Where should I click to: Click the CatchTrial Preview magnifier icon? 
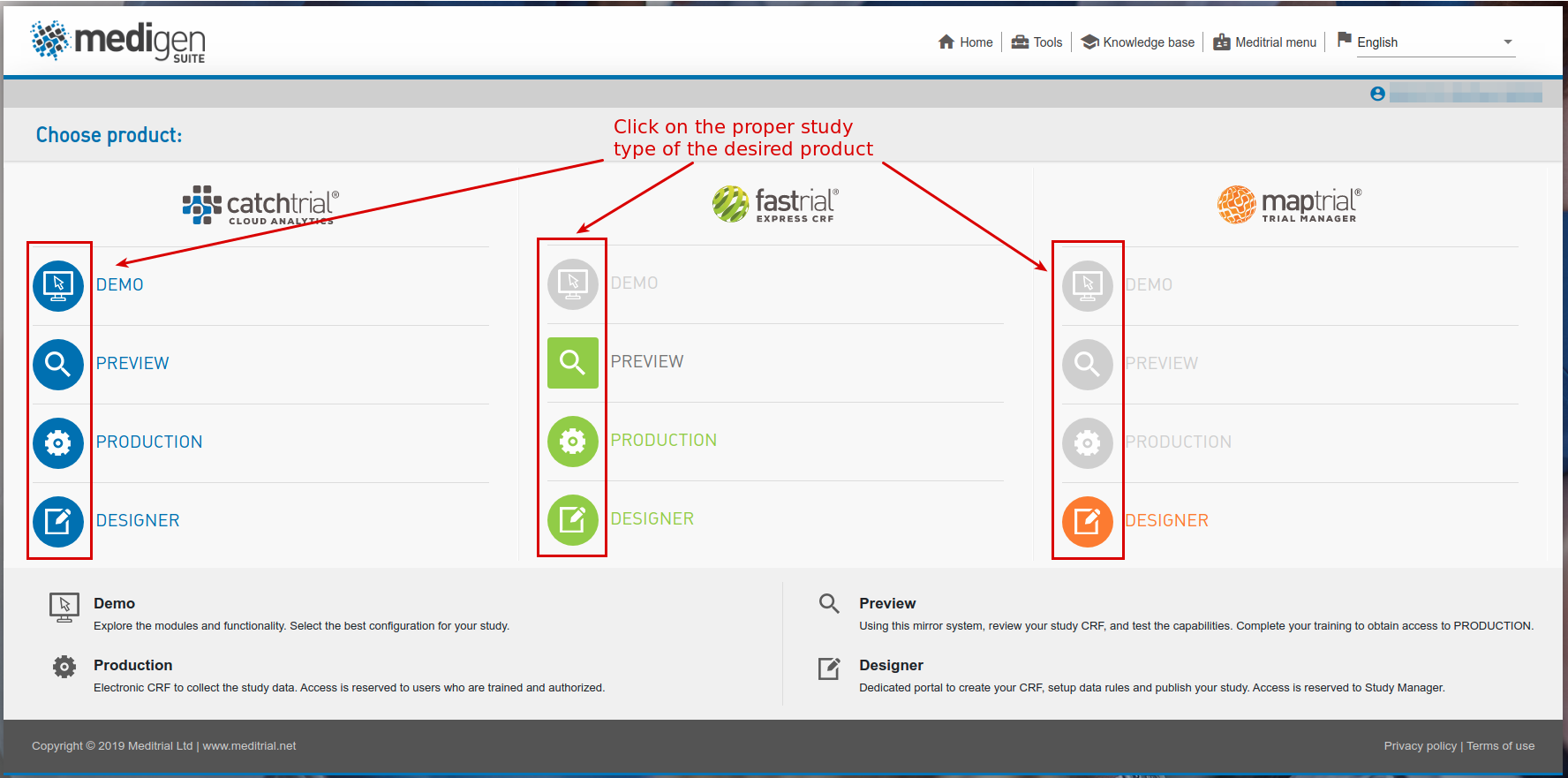[58, 365]
